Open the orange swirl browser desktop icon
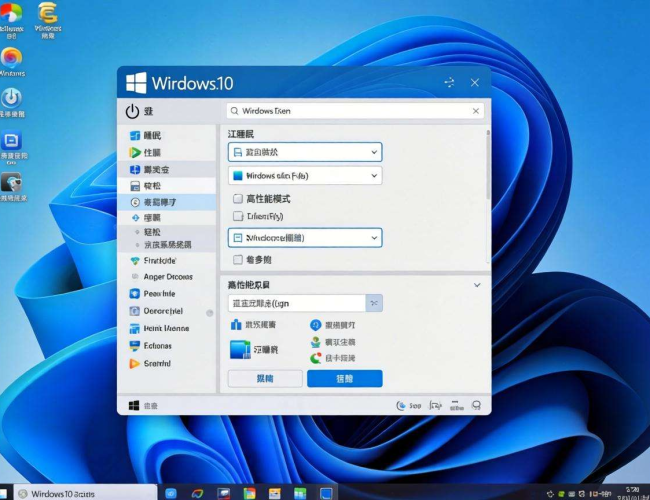Viewport: 650px width, 500px height. [12, 62]
